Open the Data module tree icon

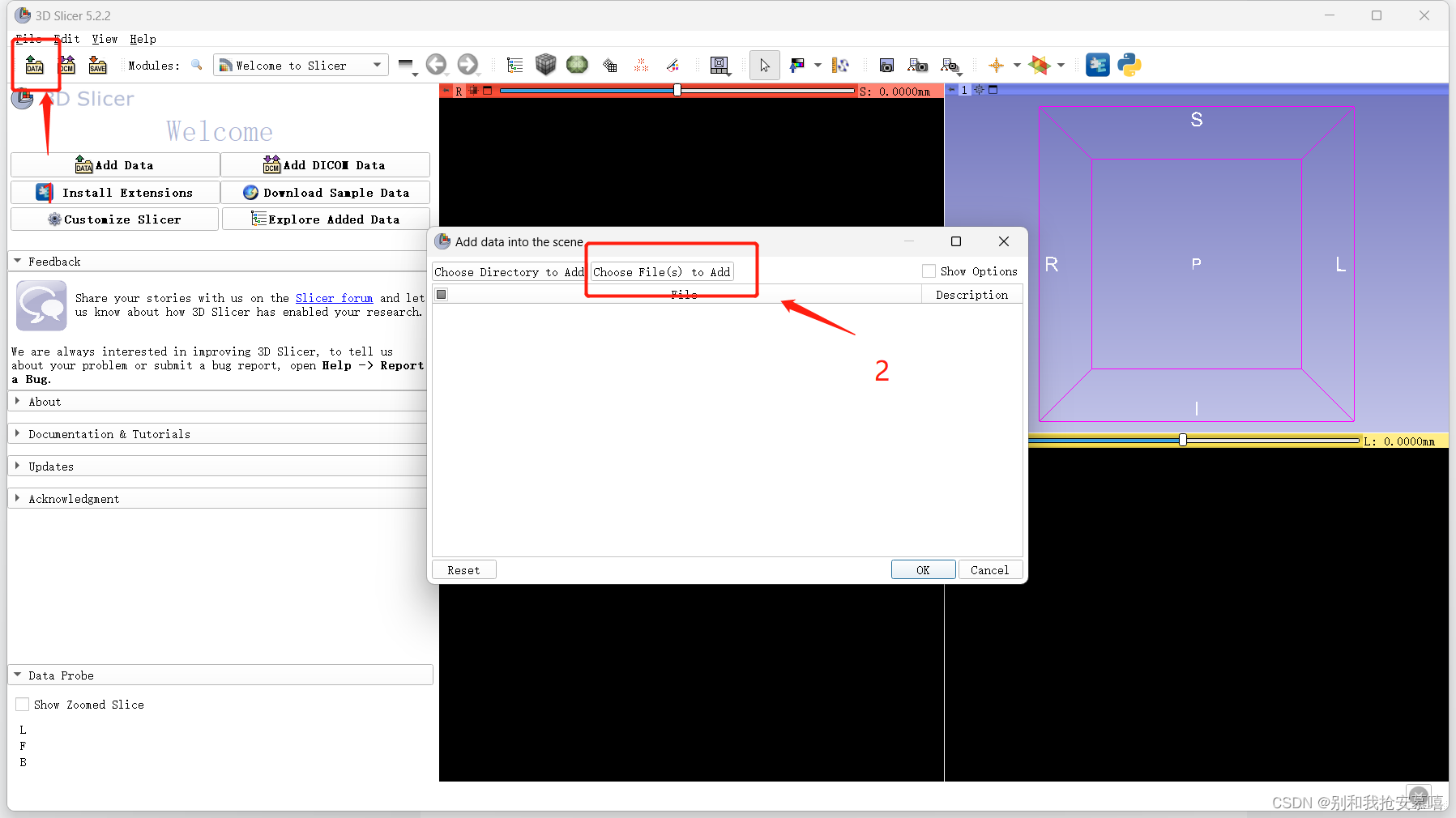pos(515,66)
